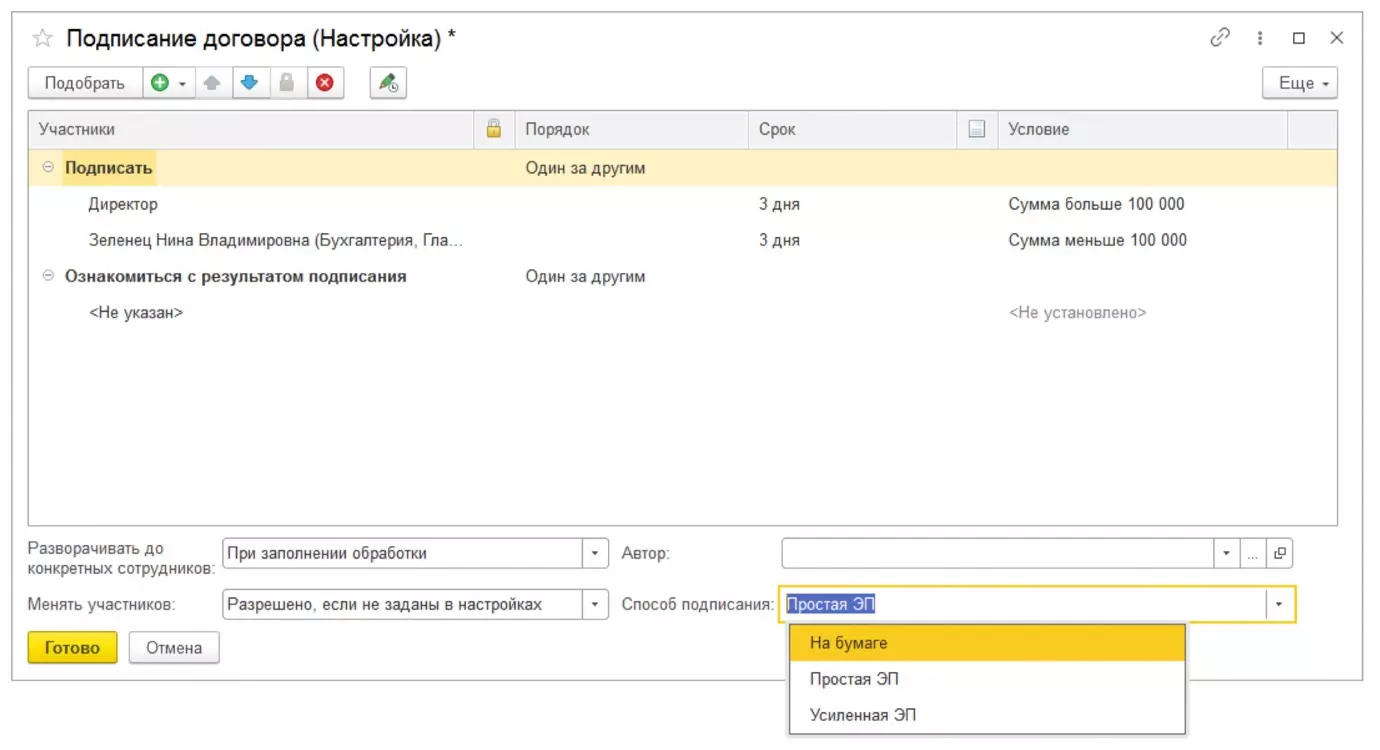Click 3 дня in the Зеленец row
Image resolution: width=1380 pixels, height=750 pixels.
780,240
